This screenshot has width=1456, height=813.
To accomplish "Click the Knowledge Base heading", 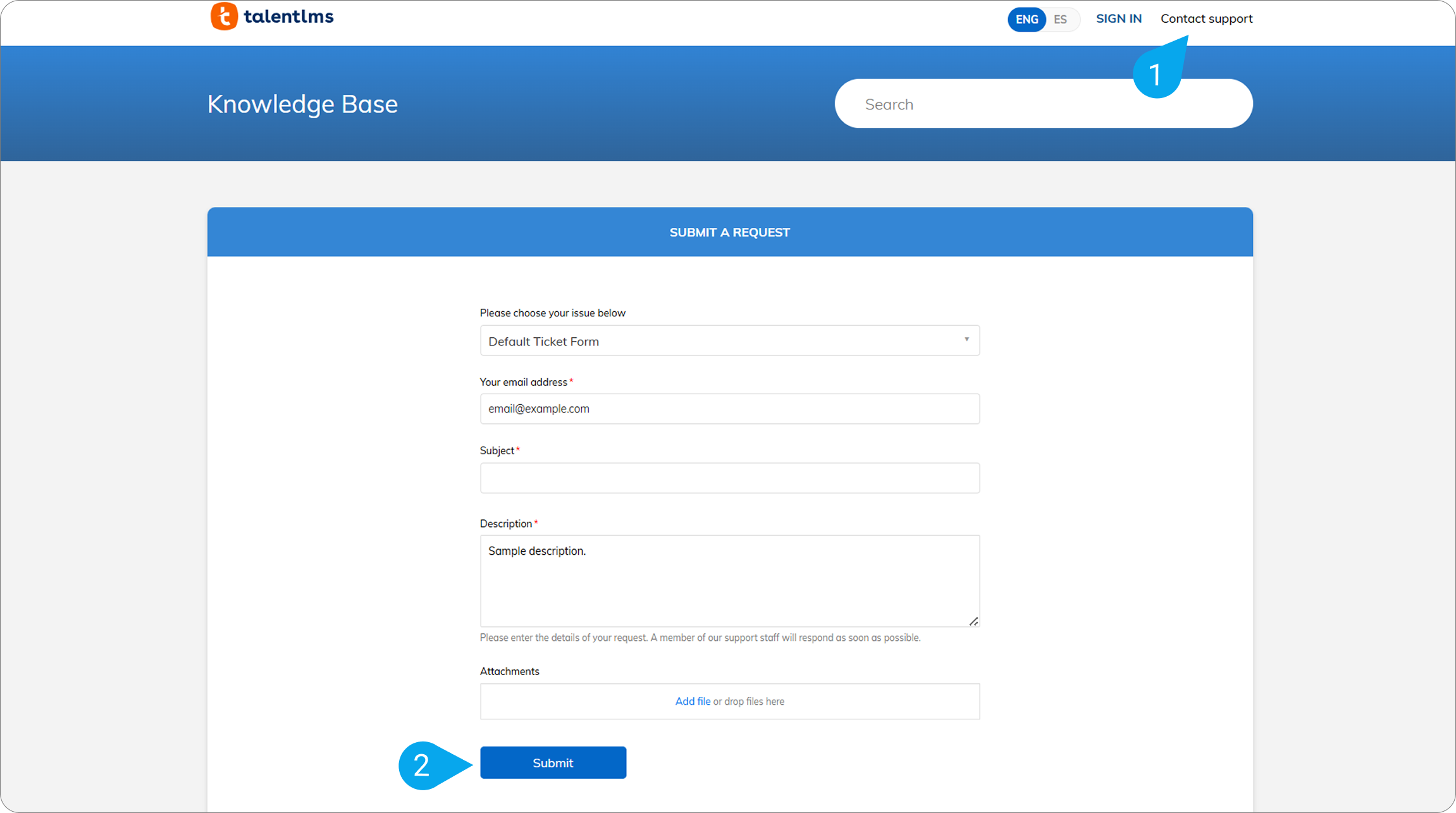I will (x=302, y=104).
